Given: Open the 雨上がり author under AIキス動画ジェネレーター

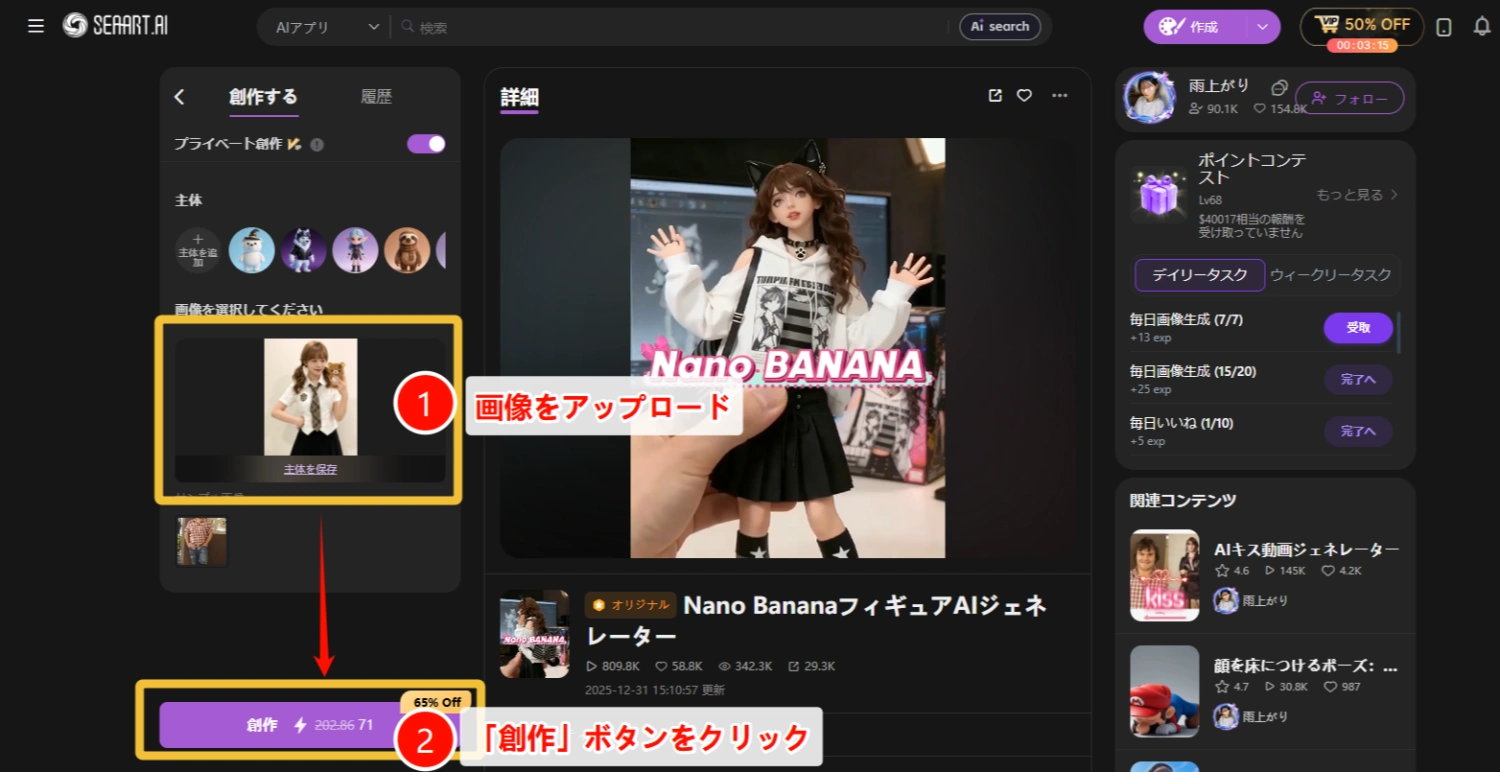Looking at the screenshot, I should 1250,600.
